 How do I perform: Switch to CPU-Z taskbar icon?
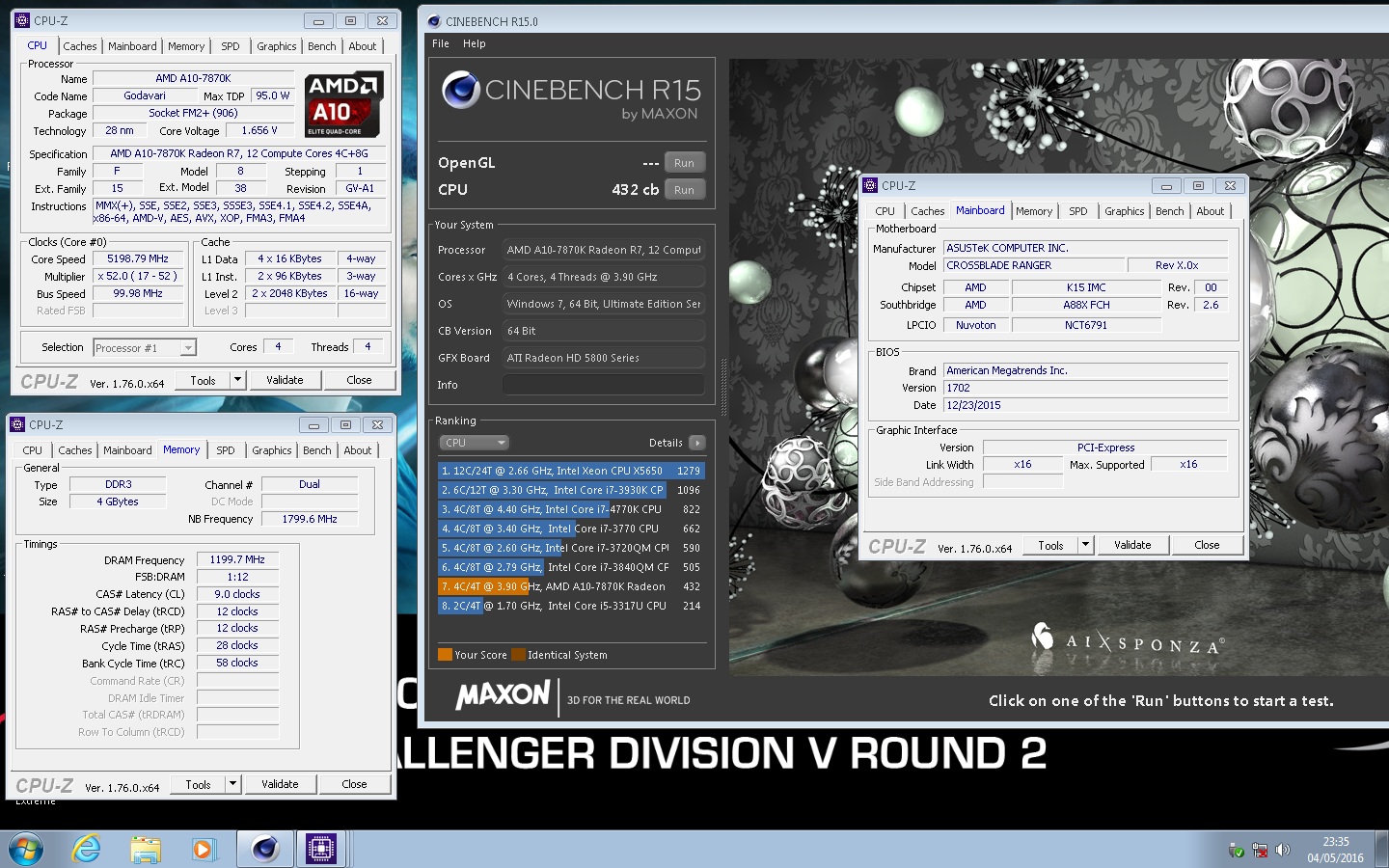point(321,849)
